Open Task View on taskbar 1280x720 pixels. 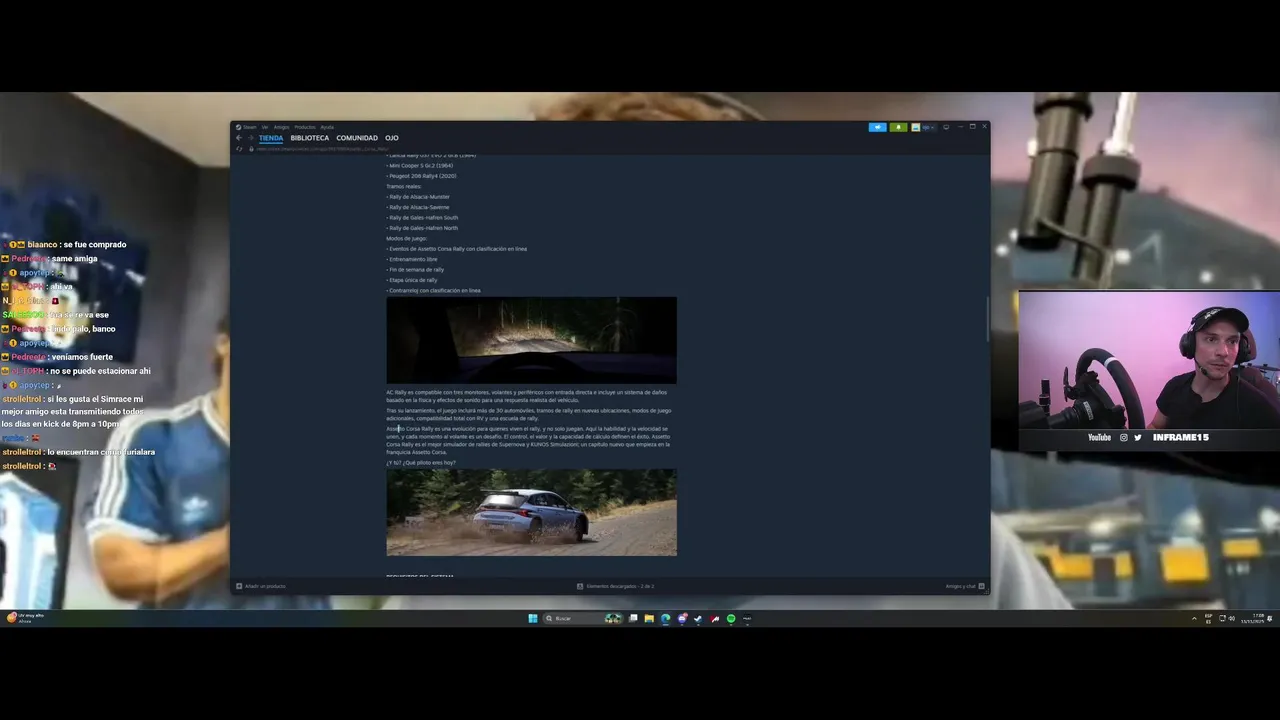click(x=633, y=618)
